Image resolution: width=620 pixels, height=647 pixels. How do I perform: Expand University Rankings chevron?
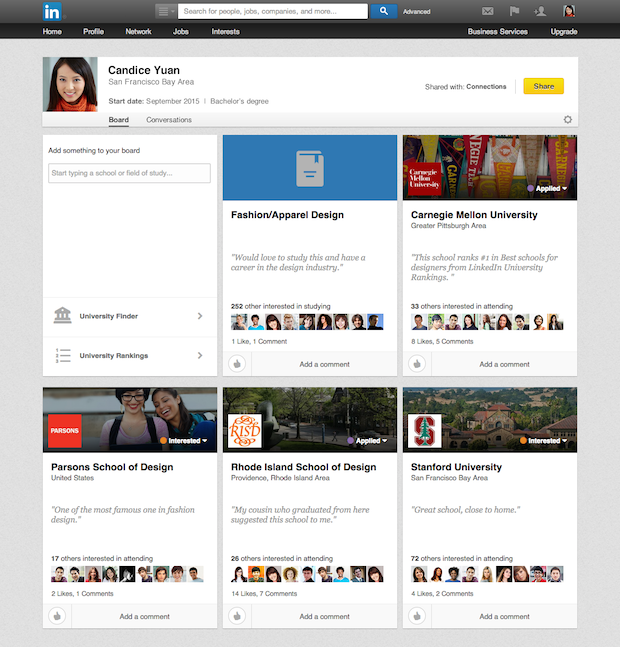(200, 356)
